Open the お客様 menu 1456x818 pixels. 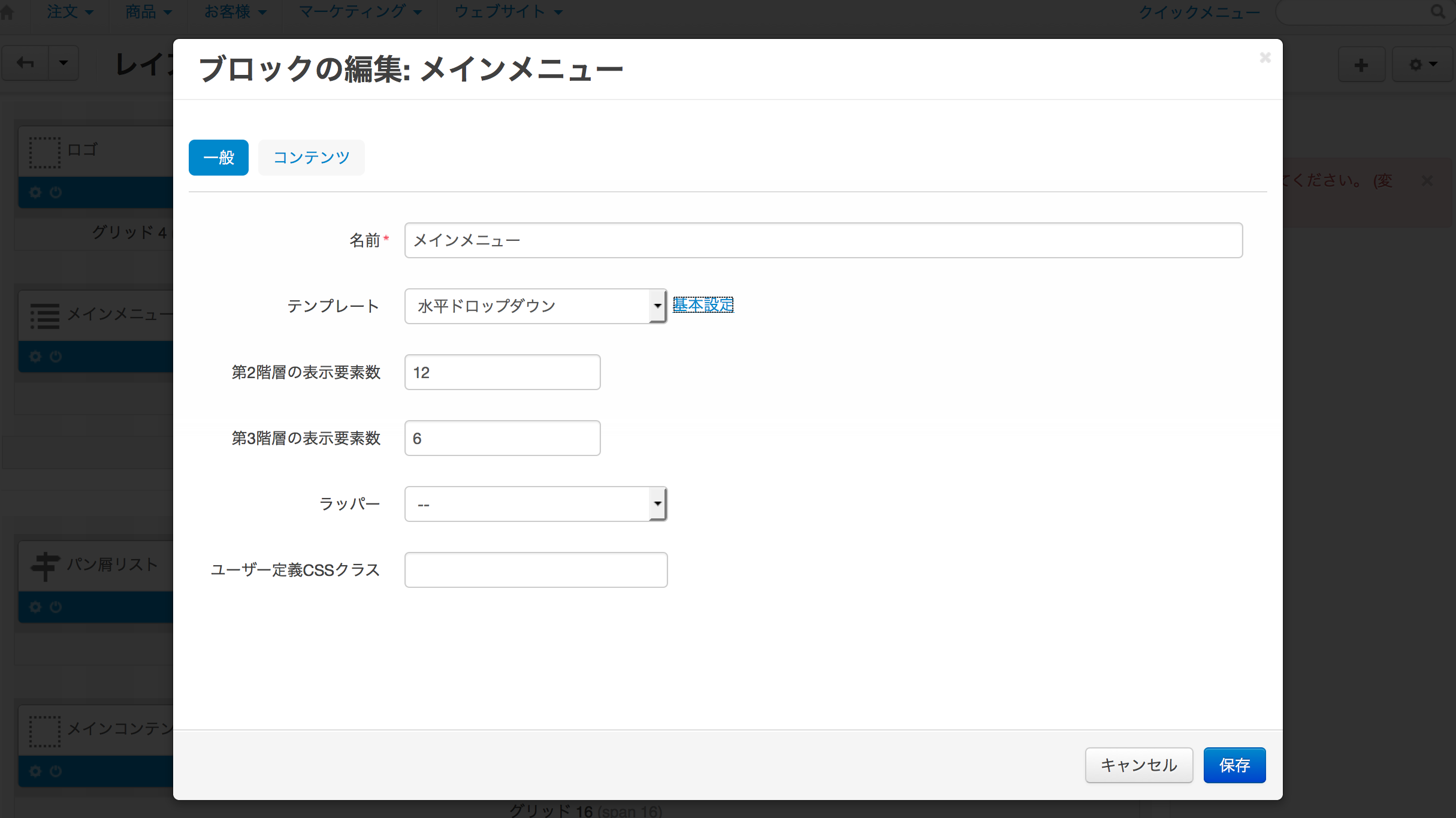pos(235,12)
